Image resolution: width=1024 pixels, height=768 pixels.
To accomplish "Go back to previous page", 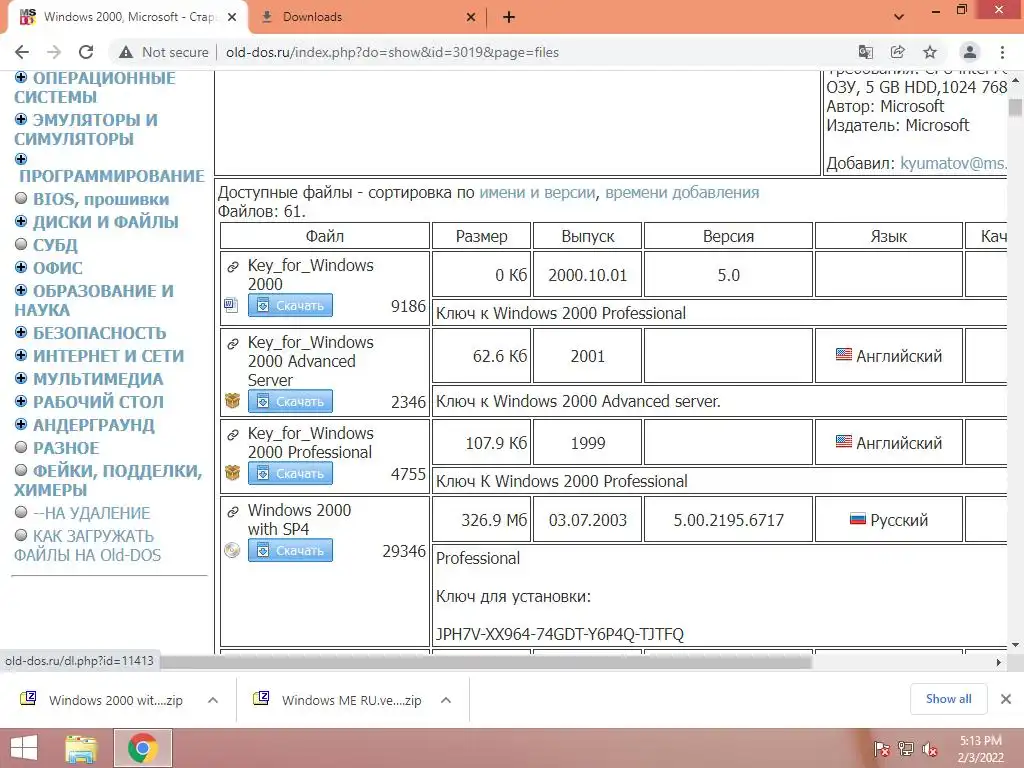I will click(22, 52).
